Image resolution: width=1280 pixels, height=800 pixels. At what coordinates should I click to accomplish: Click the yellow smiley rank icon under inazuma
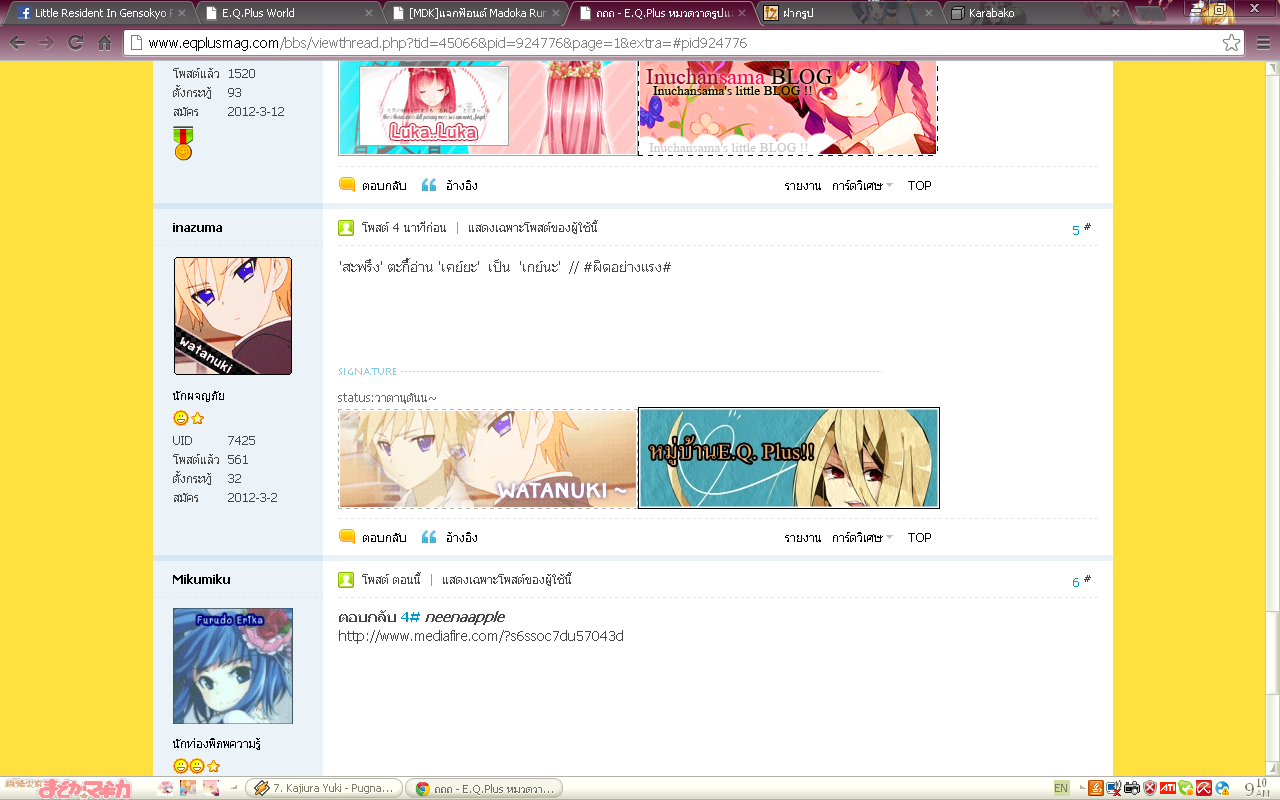coord(181,418)
